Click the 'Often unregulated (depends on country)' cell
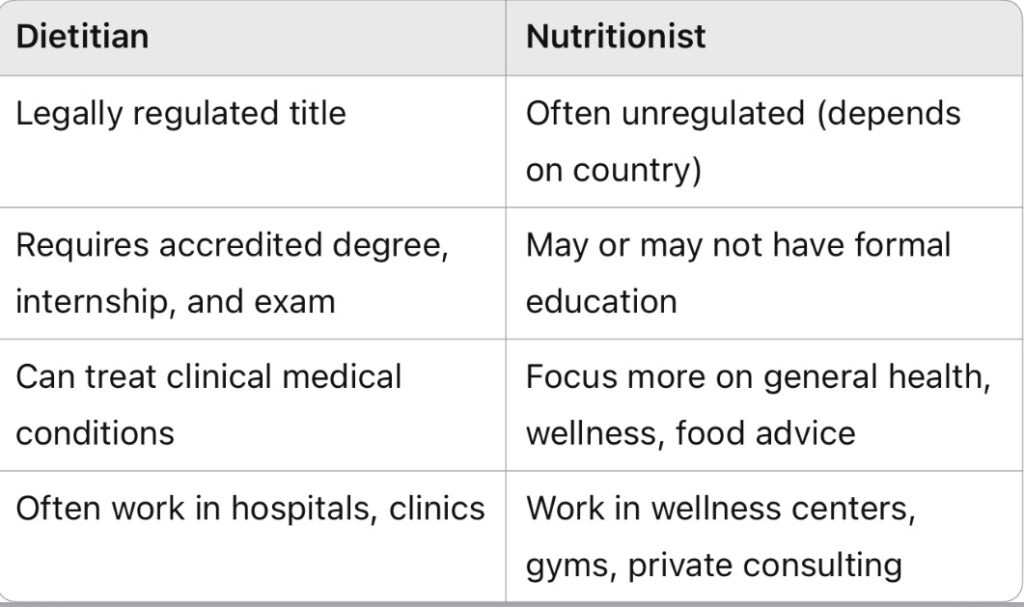Viewport: 1024px width, 607px height. click(742, 141)
